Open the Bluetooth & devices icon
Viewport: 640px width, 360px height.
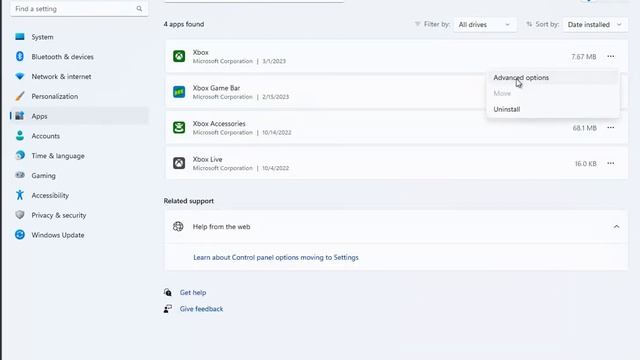[x=20, y=56]
